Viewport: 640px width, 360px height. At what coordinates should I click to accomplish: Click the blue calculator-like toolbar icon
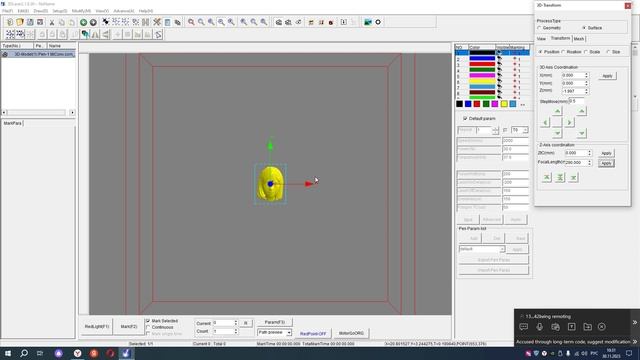(167, 22)
